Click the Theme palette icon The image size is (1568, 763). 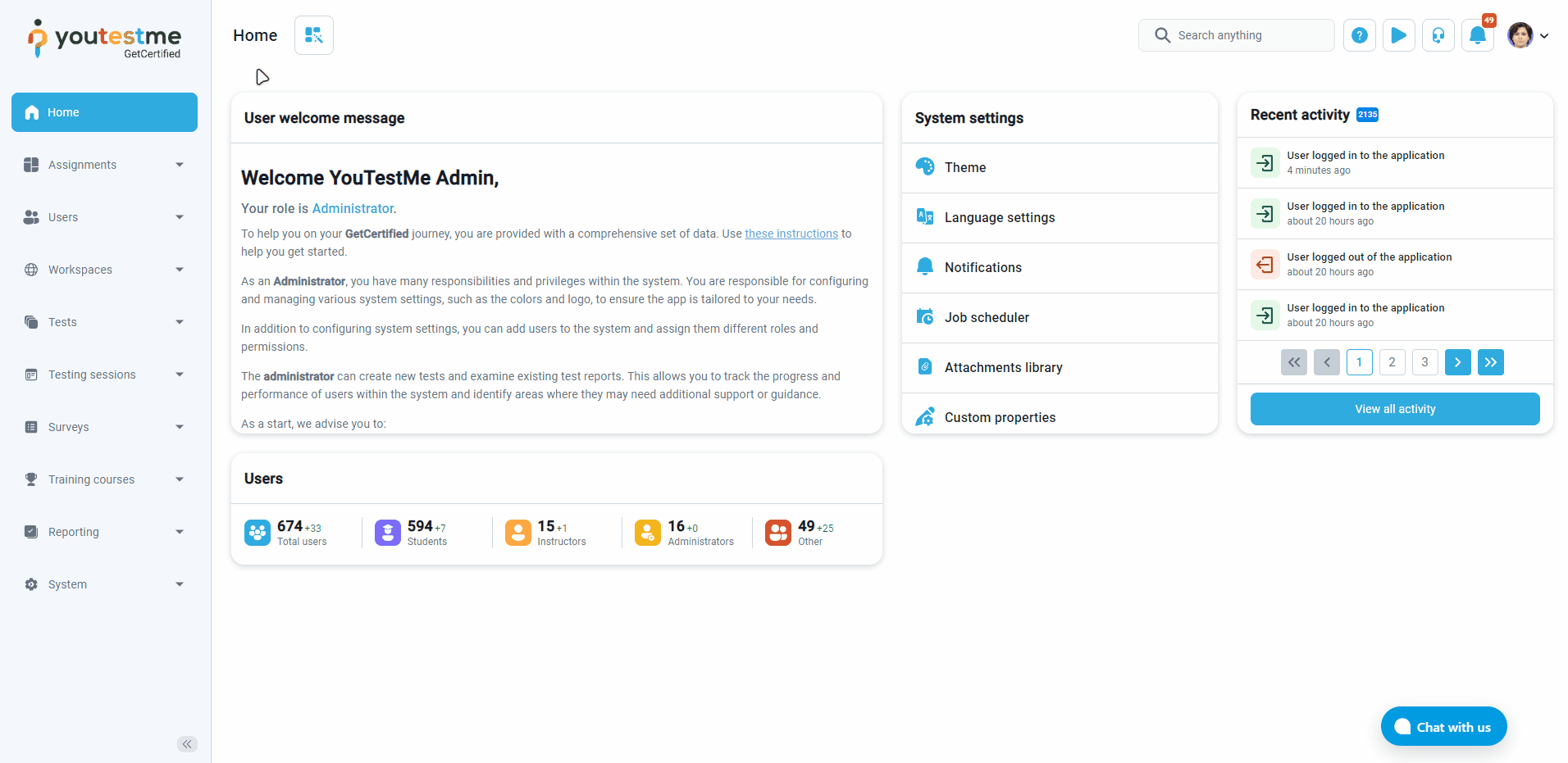point(925,167)
